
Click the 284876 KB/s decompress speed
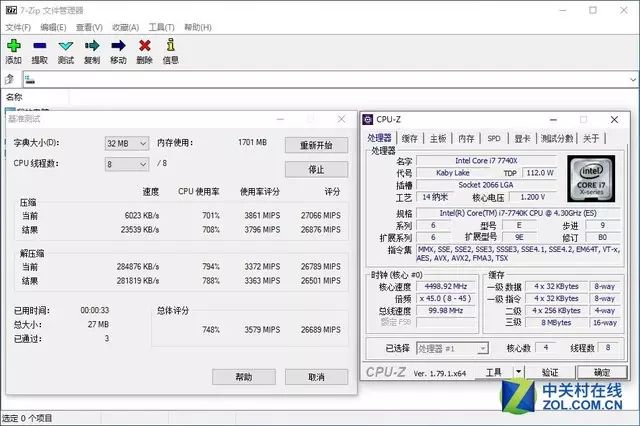tap(138, 266)
